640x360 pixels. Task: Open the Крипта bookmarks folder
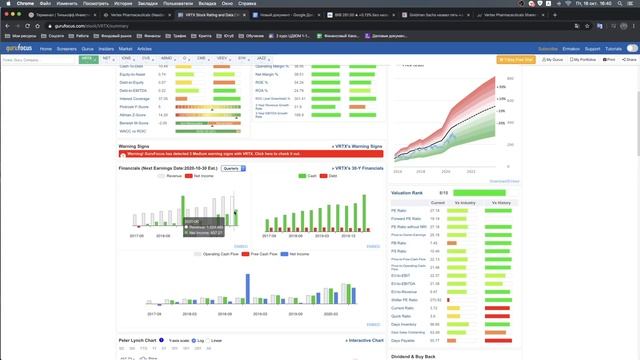click(x=201, y=36)
